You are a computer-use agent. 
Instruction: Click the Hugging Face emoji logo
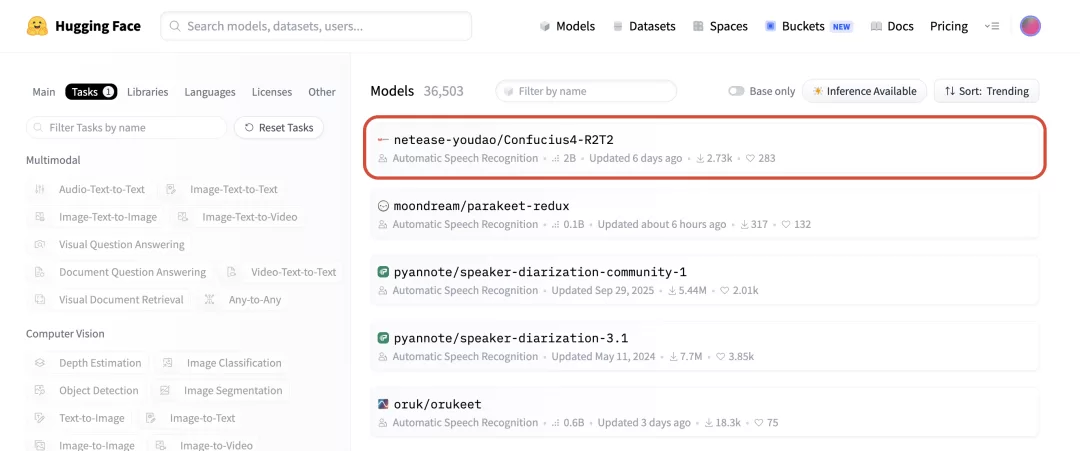(37, 26)
